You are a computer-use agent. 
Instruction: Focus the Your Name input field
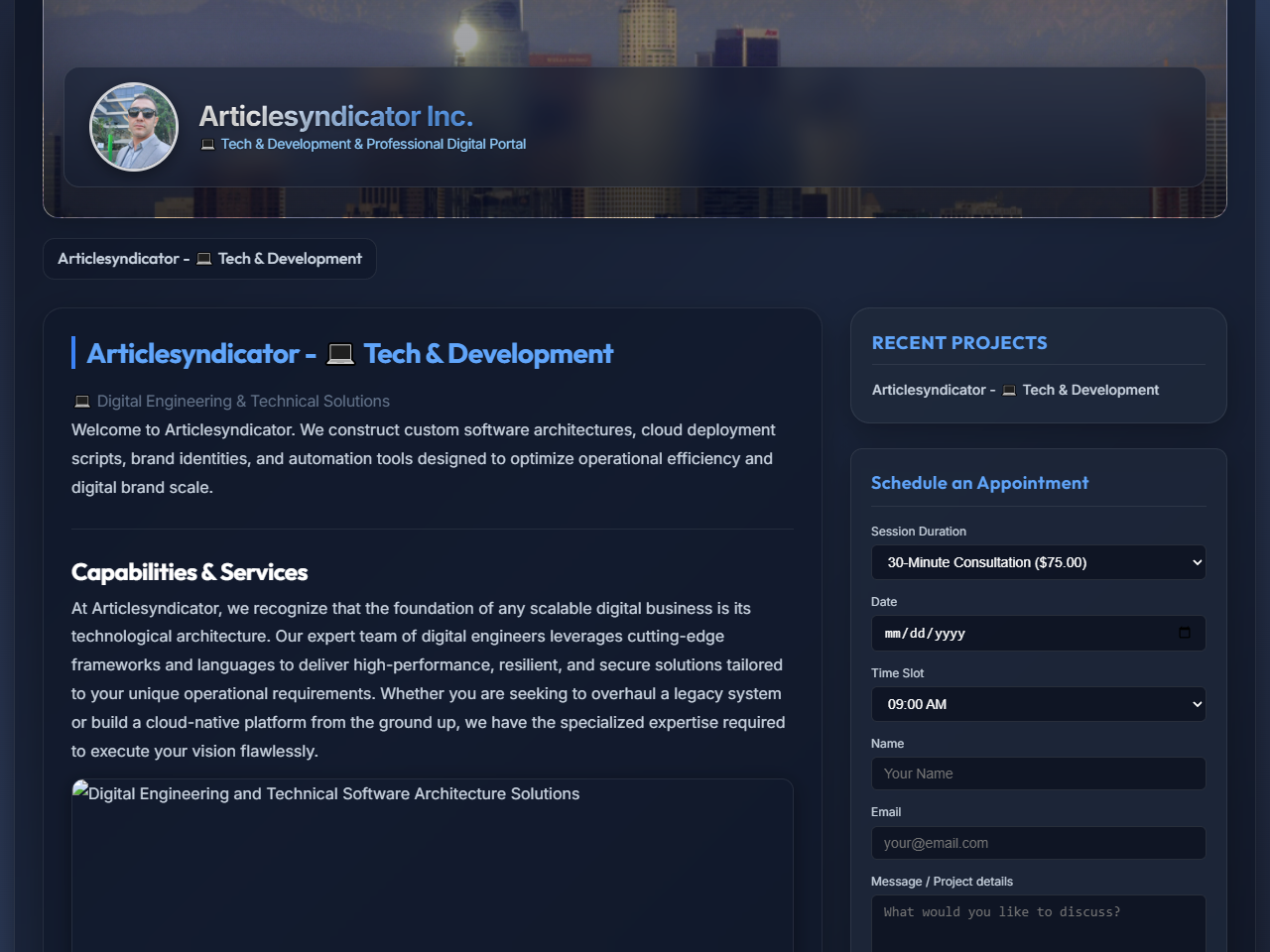click(1038, 773)
